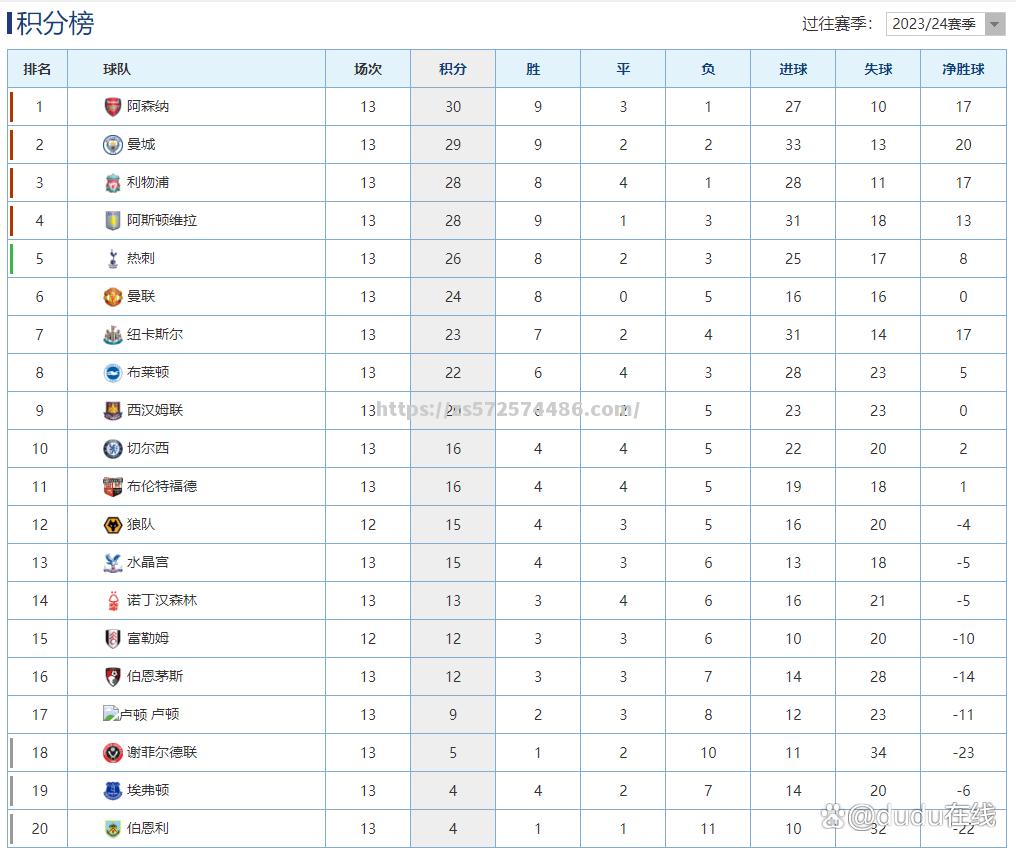Click the Wolves crest icon

tap(113, 524)
